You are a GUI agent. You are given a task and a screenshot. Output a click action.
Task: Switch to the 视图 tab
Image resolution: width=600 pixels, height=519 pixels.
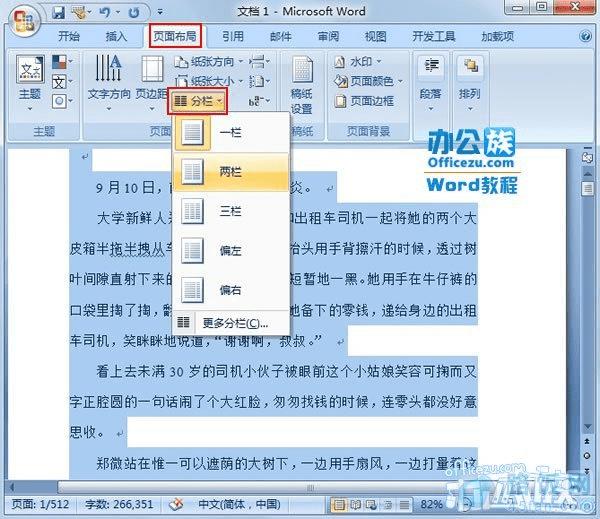pyautogui.click(x=375, y=36)
